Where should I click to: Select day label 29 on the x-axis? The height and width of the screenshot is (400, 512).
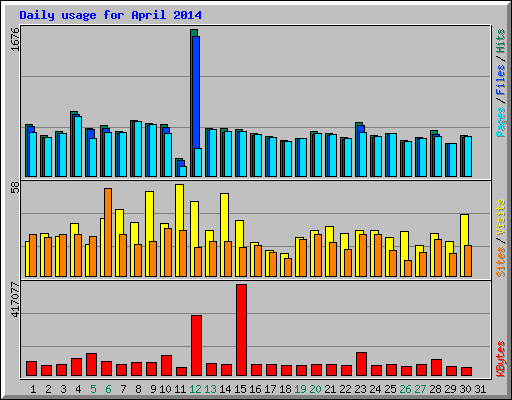tap(450, 389)
